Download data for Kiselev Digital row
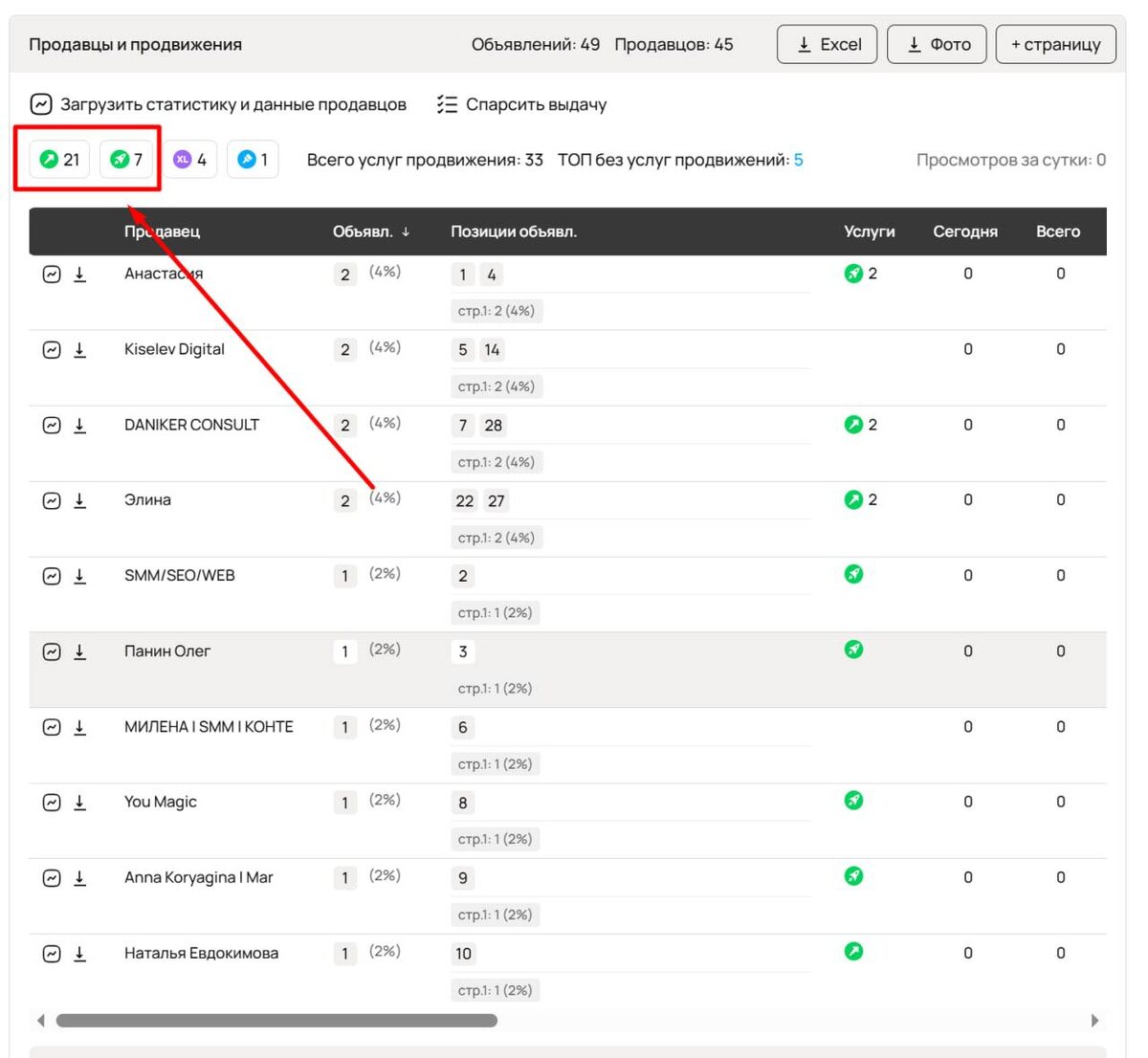The image size is (1148, 1058). click(x=79, y=350)
